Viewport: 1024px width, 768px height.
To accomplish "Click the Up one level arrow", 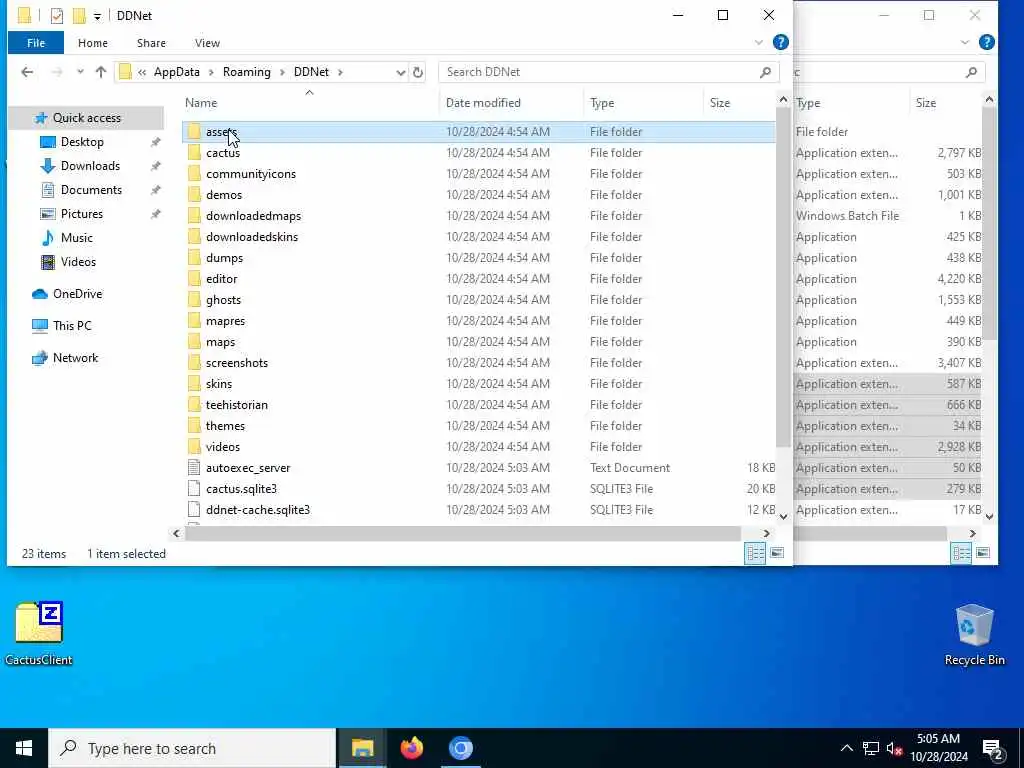I will pos(101,72).
